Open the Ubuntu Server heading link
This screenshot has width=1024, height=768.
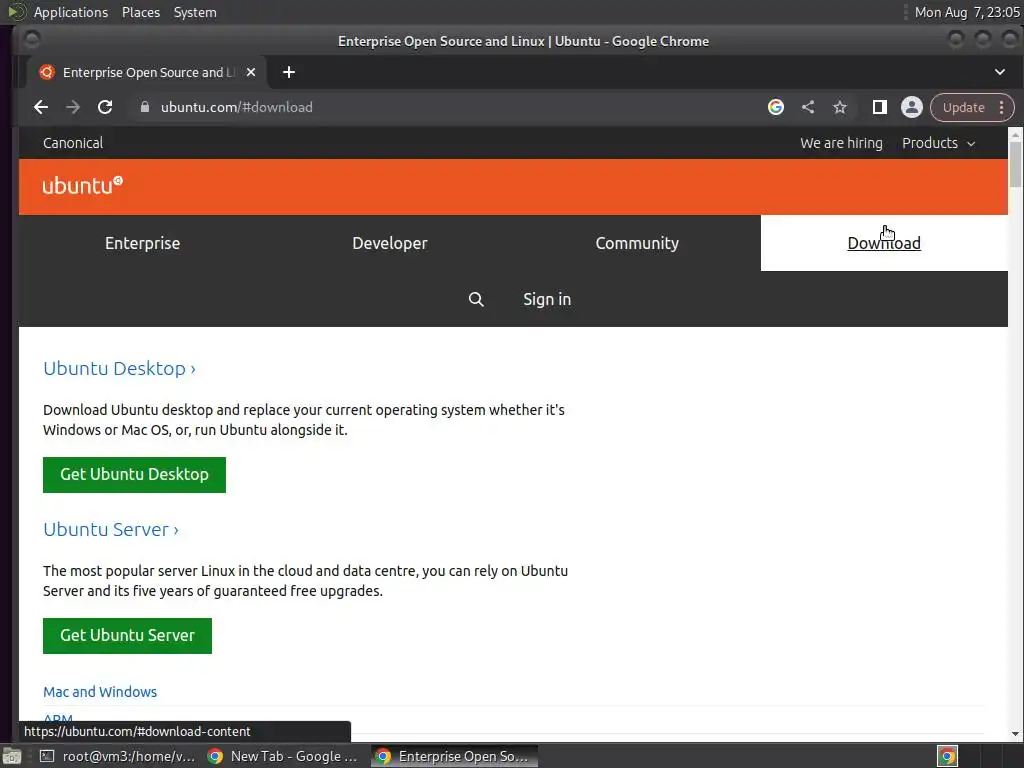111,529
